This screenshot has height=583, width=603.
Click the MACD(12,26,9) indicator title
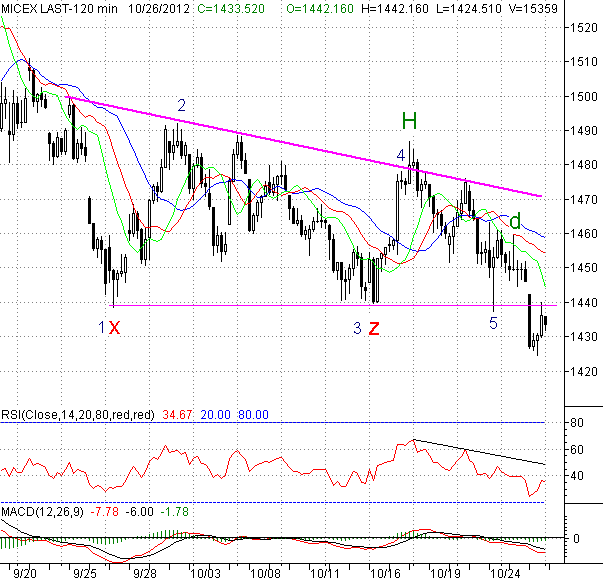pos(42,512)
